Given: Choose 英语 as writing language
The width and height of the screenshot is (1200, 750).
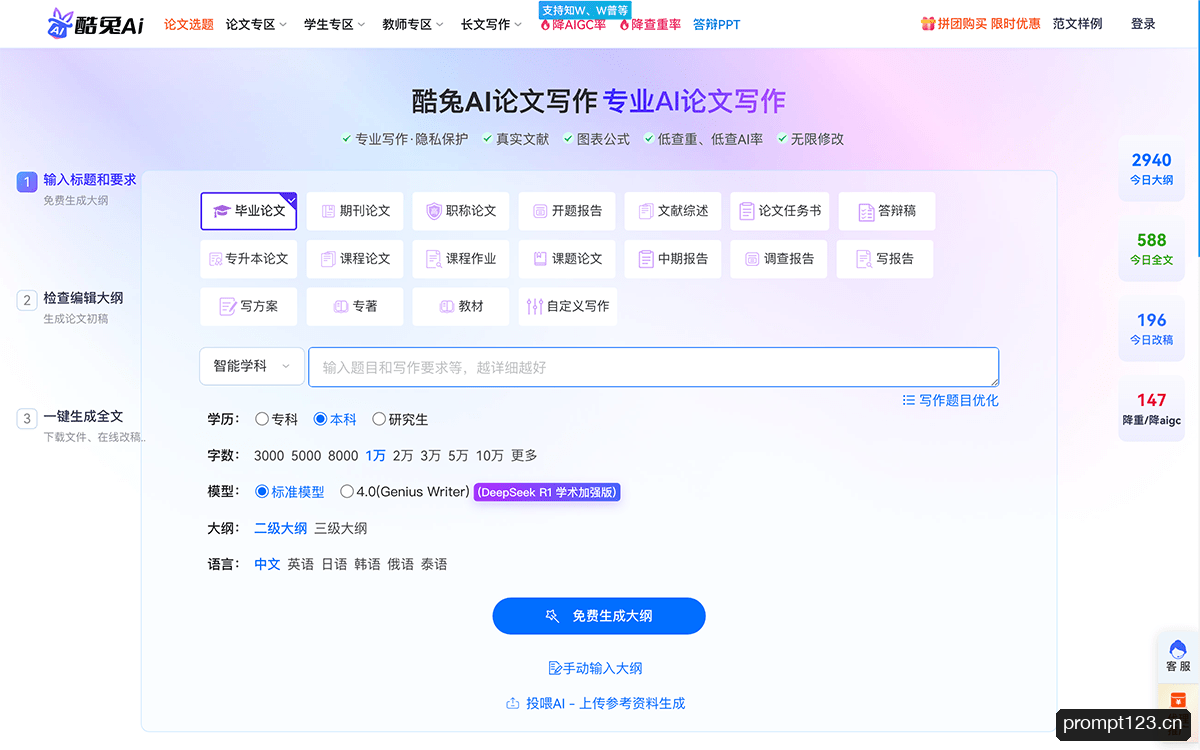Looking at the screenshot, I should point(300,564).
